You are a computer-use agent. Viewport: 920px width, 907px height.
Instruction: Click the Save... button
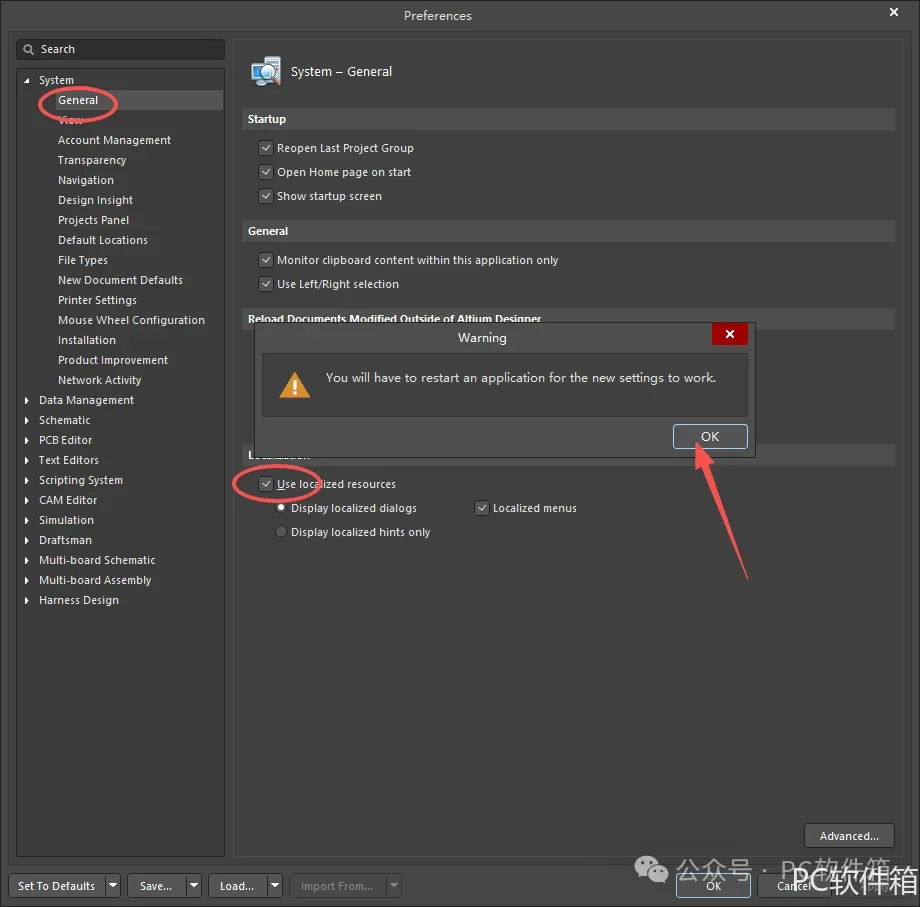point(156,886)
